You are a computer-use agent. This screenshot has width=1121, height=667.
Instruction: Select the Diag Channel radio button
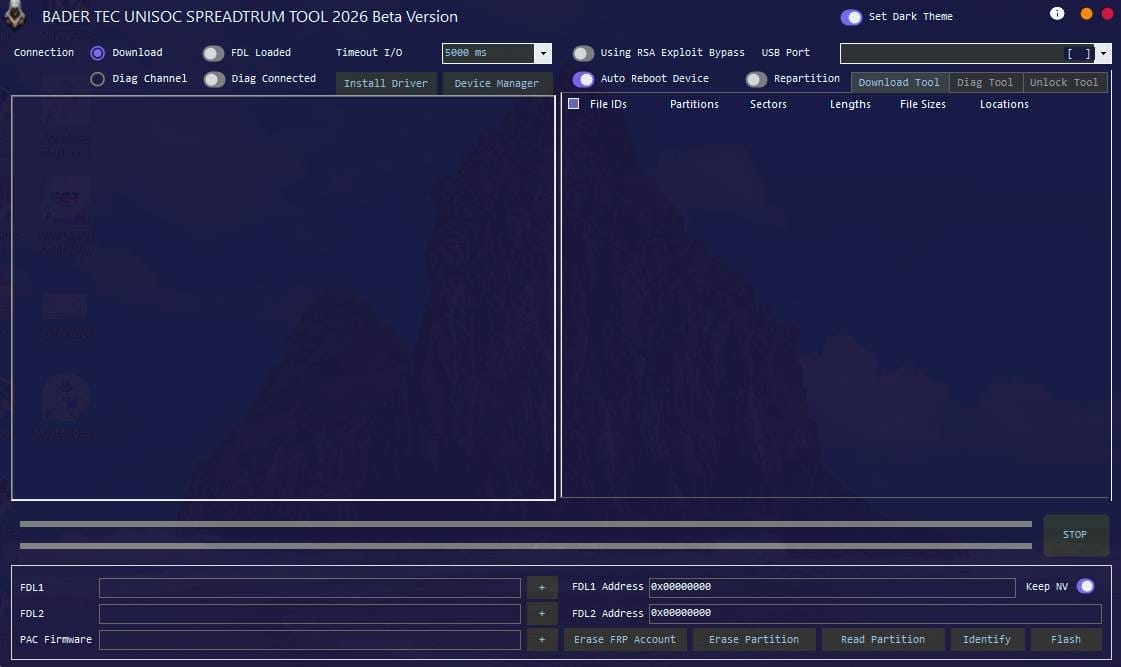98,78
